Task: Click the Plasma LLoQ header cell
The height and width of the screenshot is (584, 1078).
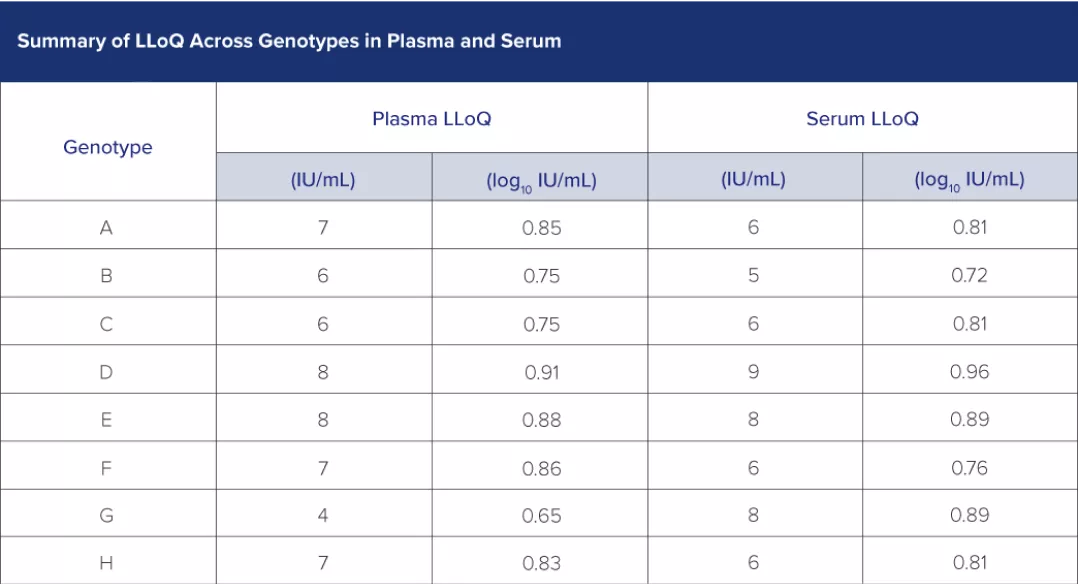Action: (432, 119)
